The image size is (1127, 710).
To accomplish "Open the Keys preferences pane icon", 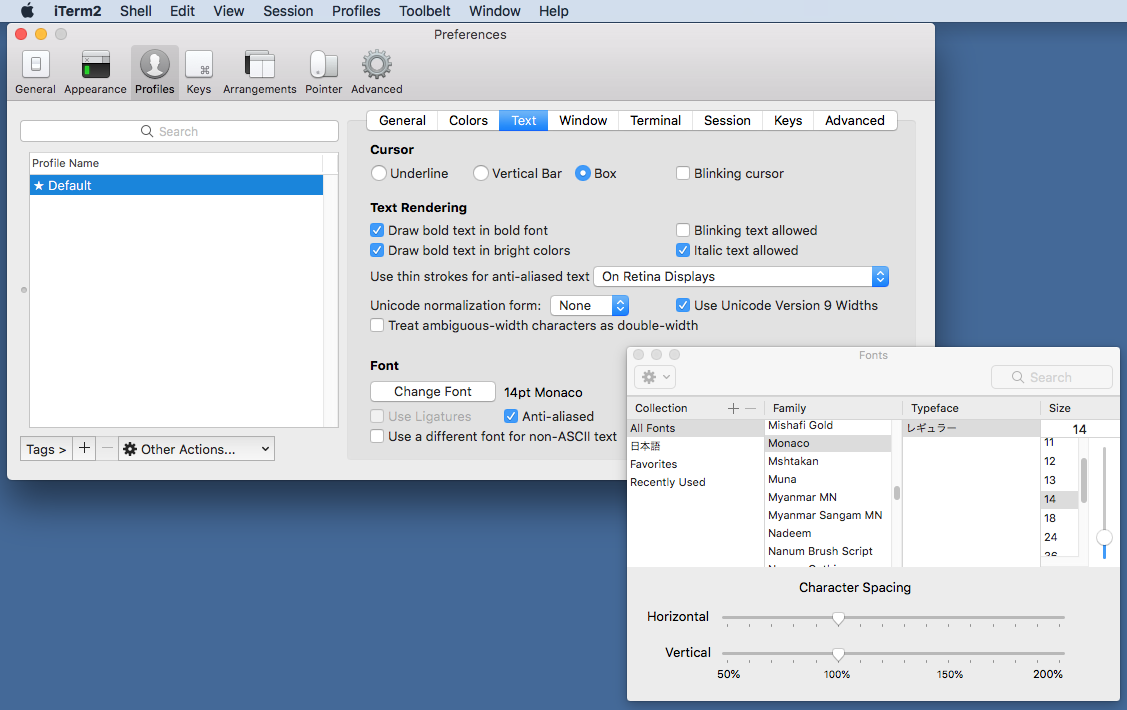I will point(198,72).
